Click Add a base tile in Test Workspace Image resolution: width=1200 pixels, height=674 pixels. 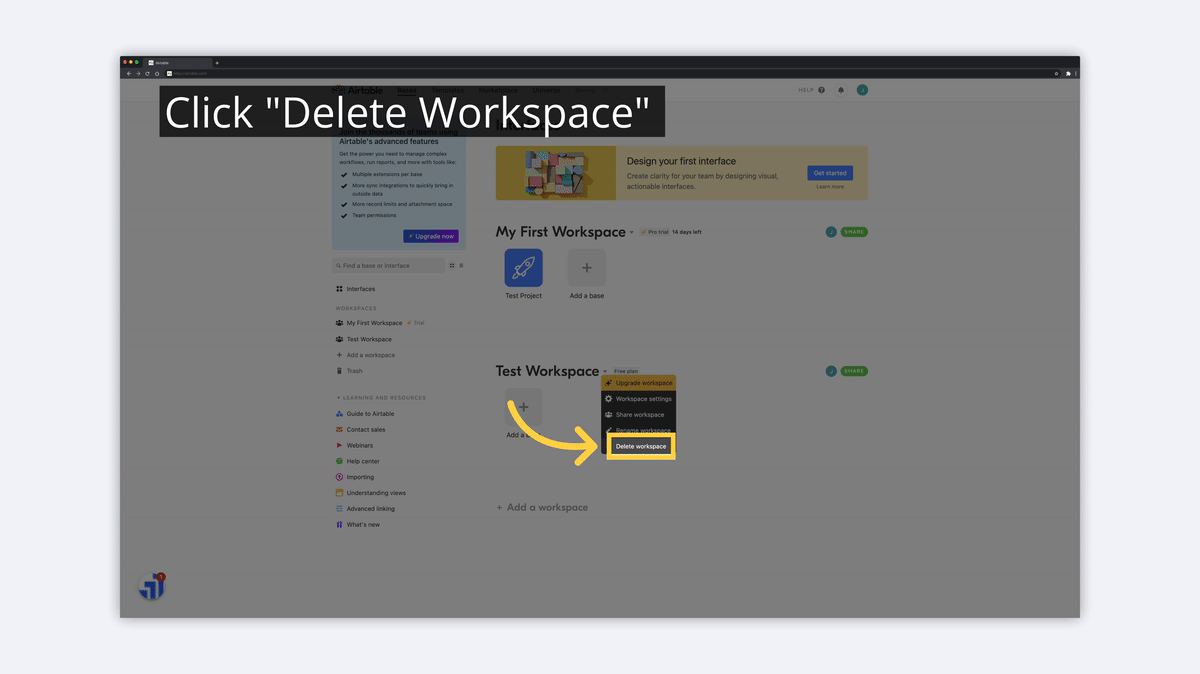523,407
